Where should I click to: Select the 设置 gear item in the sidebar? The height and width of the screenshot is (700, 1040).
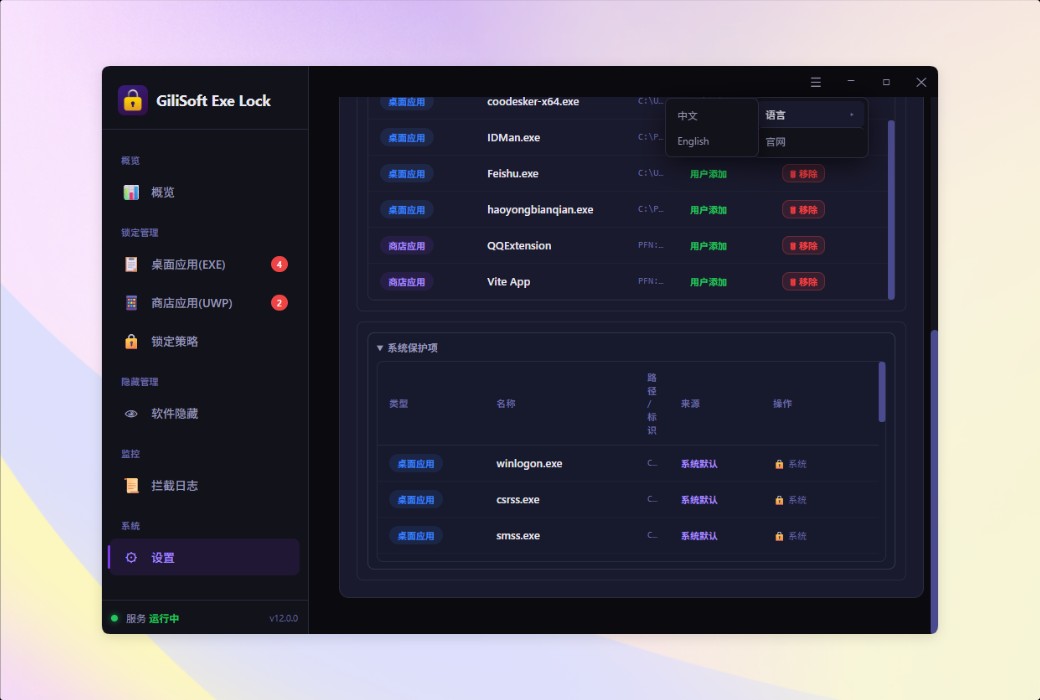coord(204,557)
